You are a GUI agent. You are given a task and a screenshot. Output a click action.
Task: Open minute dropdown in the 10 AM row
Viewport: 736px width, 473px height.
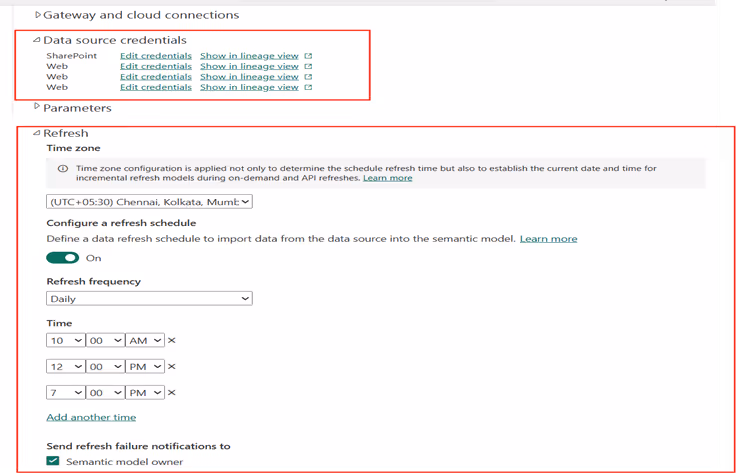(106, 340)
